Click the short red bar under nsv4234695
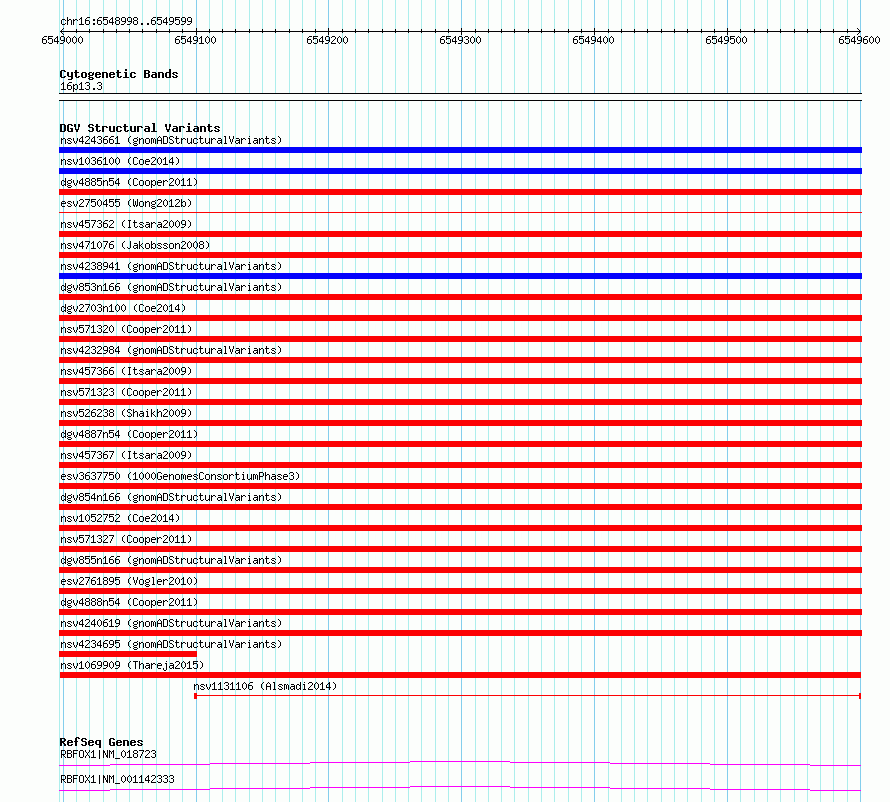 click(x=128, y=654)
